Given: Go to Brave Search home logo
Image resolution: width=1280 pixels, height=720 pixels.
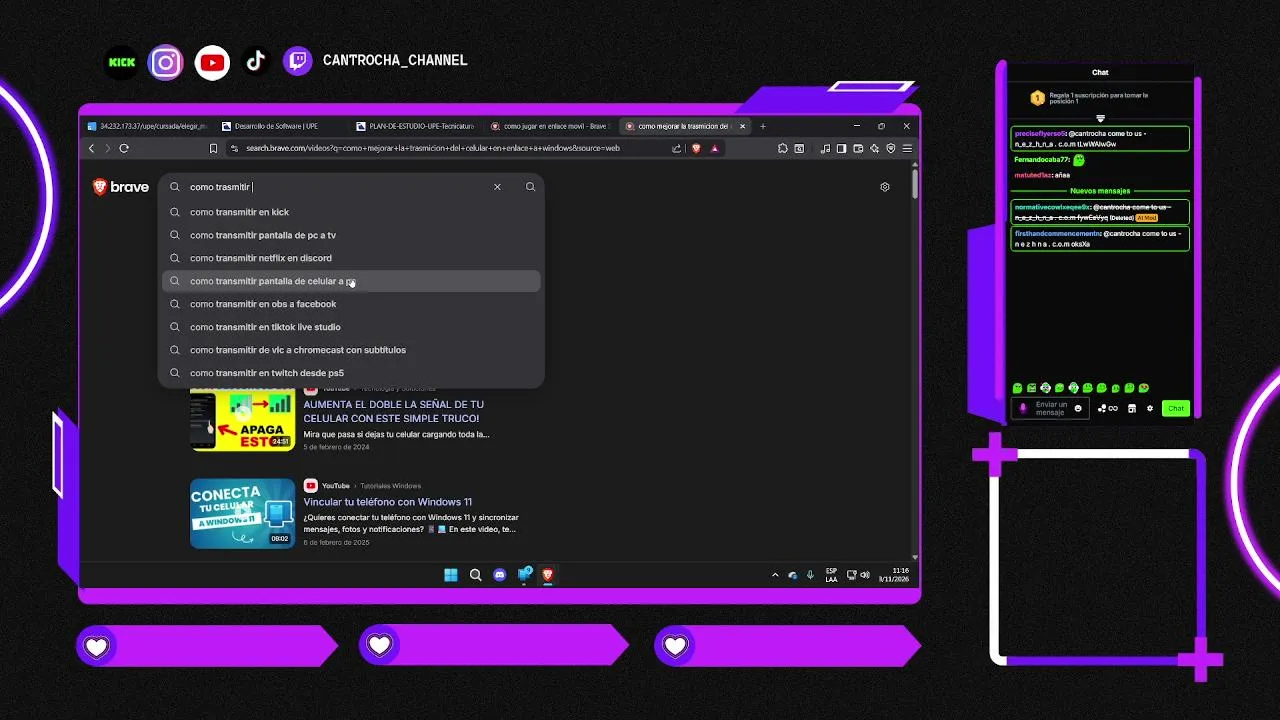Looking at the screenshot, I should coord(121,187).
